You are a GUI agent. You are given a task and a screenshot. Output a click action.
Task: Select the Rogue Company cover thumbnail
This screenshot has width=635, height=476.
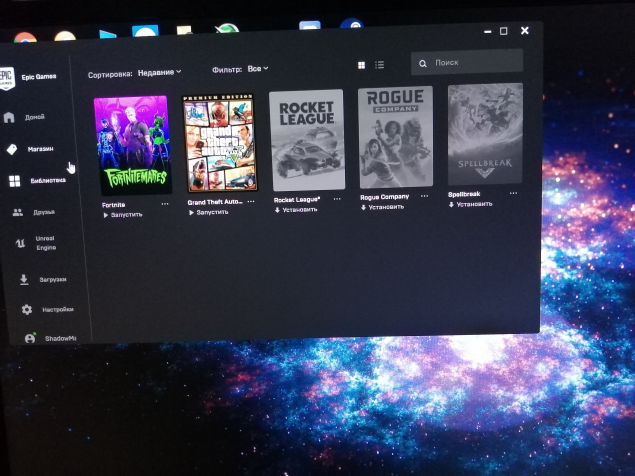(396, 137)
